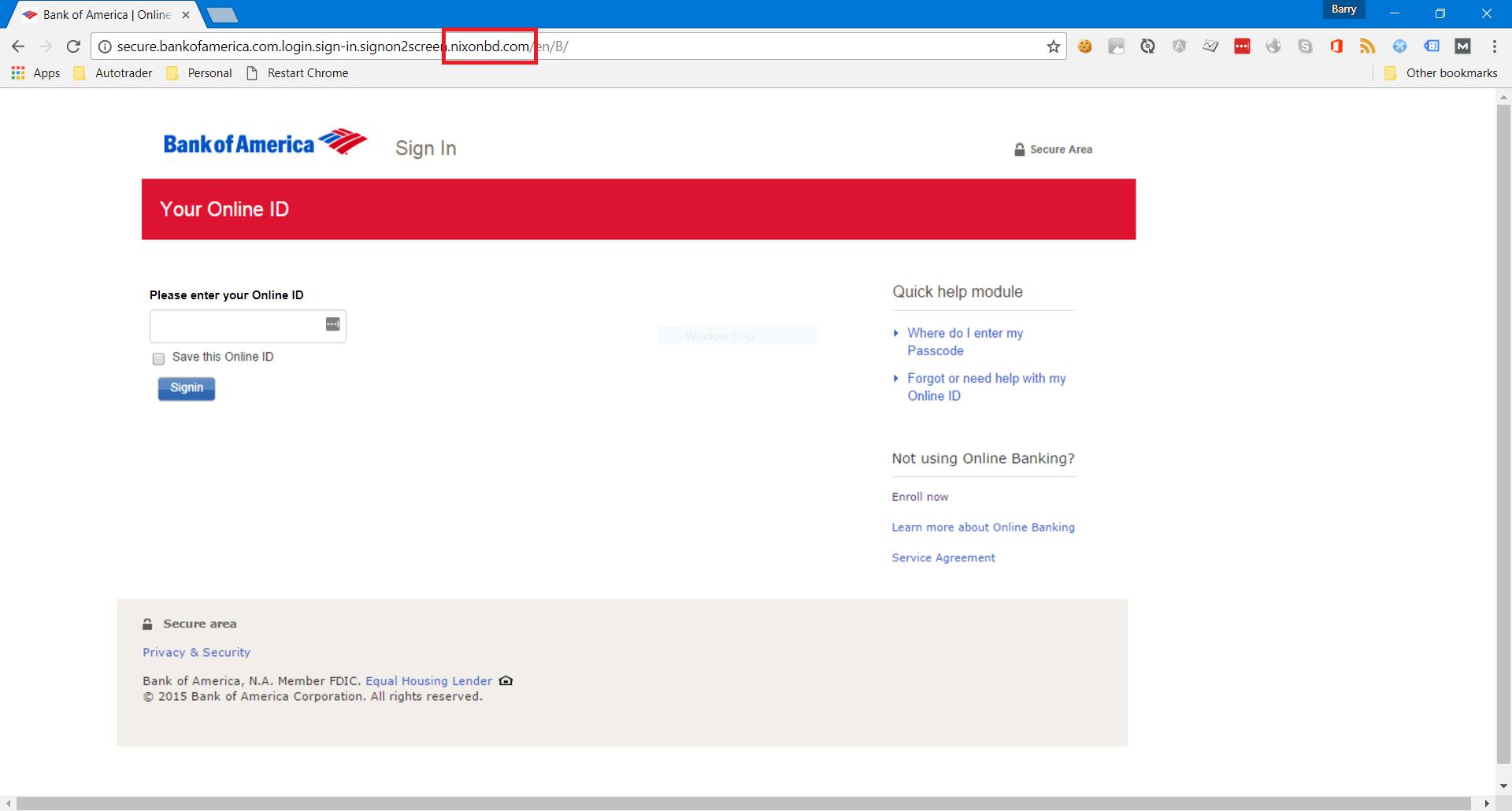
Task: Click the blue command-key extension icon
Action: tap(1399, 46)
